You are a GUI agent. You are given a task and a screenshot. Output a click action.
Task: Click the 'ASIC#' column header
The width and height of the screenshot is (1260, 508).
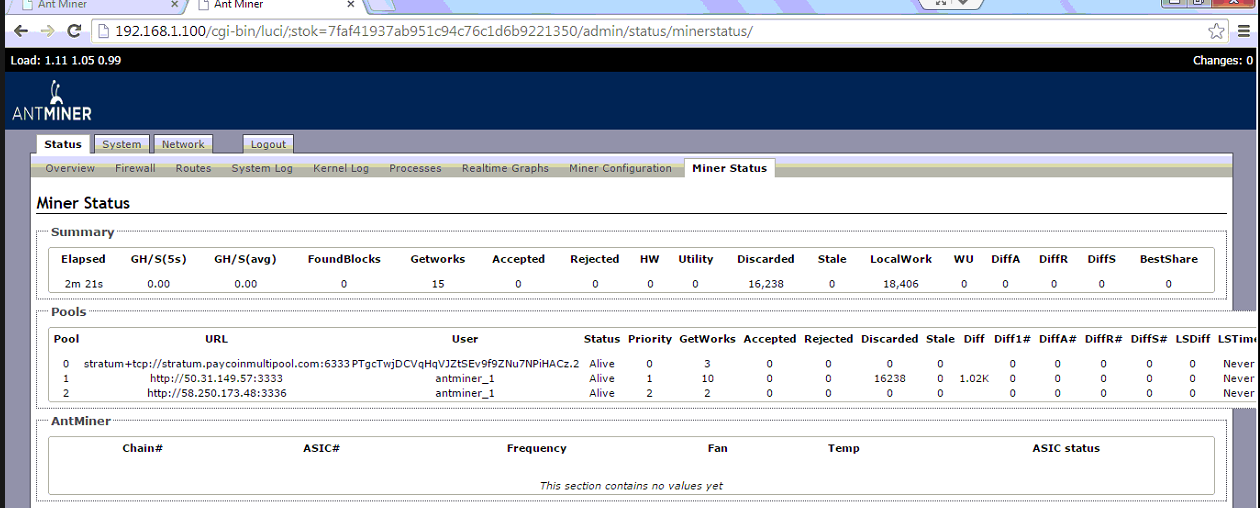coord(322,448)
